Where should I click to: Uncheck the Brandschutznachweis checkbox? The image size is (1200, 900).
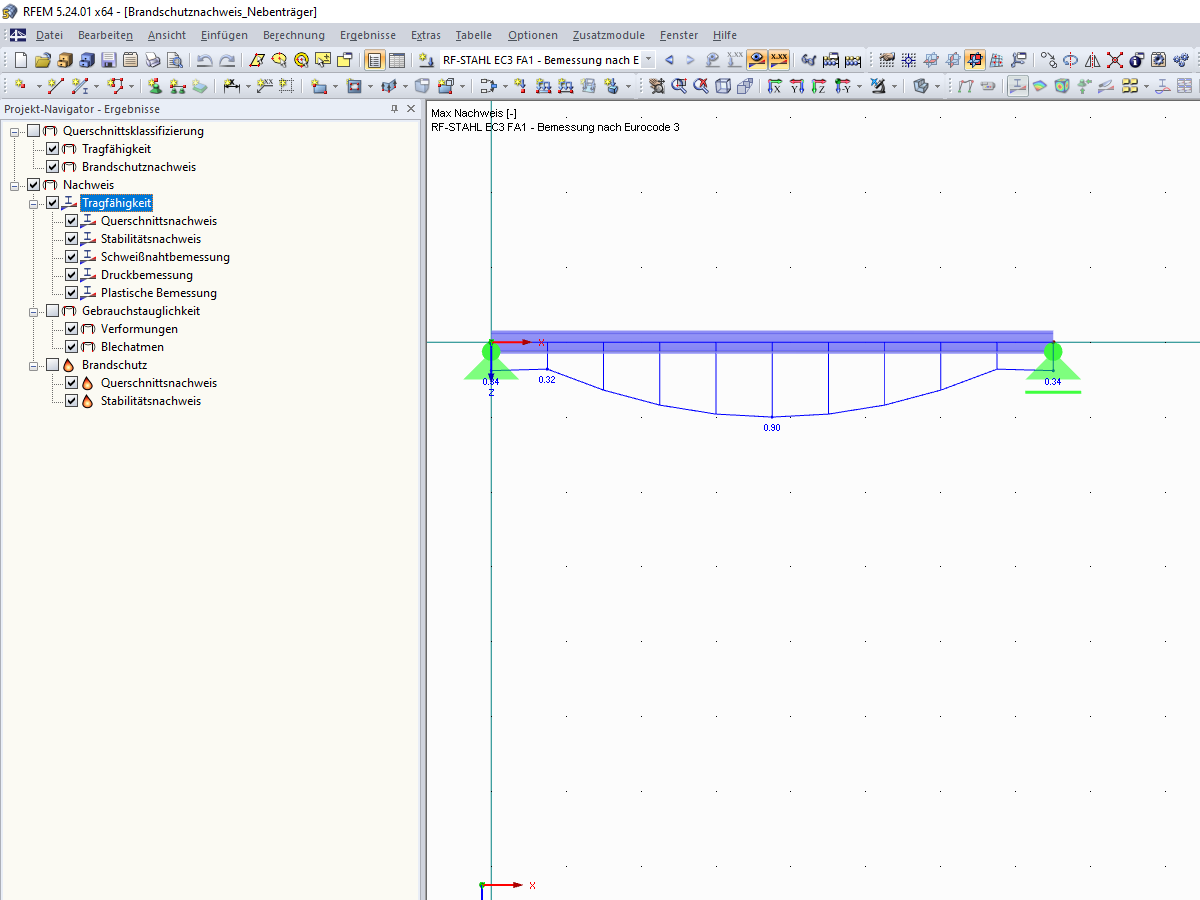53,167
